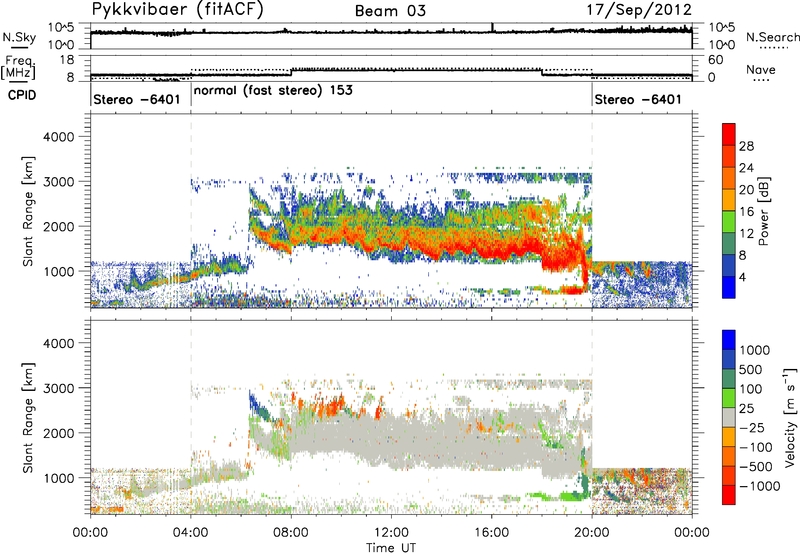Click the "08:00" time tick label
Screen dimensions: 800x554
point(291,533)
